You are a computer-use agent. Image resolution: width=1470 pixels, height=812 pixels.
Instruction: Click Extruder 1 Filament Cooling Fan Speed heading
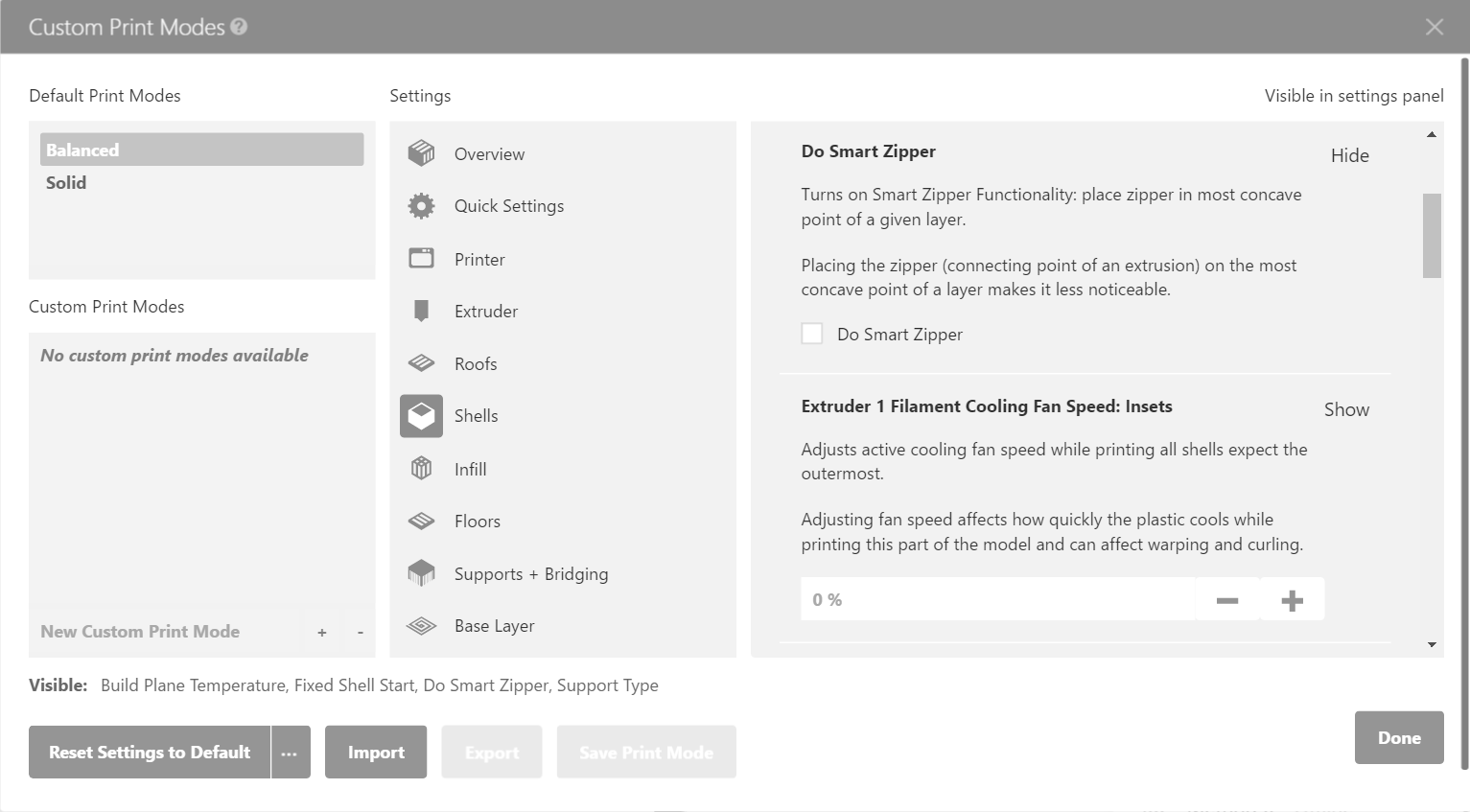point(987,406)
